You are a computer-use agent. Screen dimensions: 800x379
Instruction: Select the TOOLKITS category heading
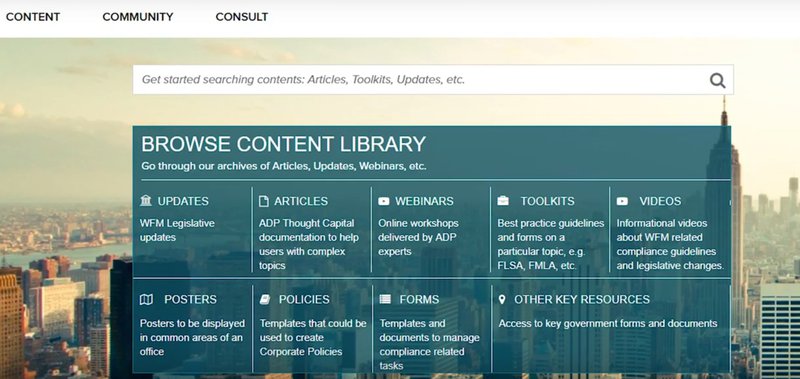(547, 201)
